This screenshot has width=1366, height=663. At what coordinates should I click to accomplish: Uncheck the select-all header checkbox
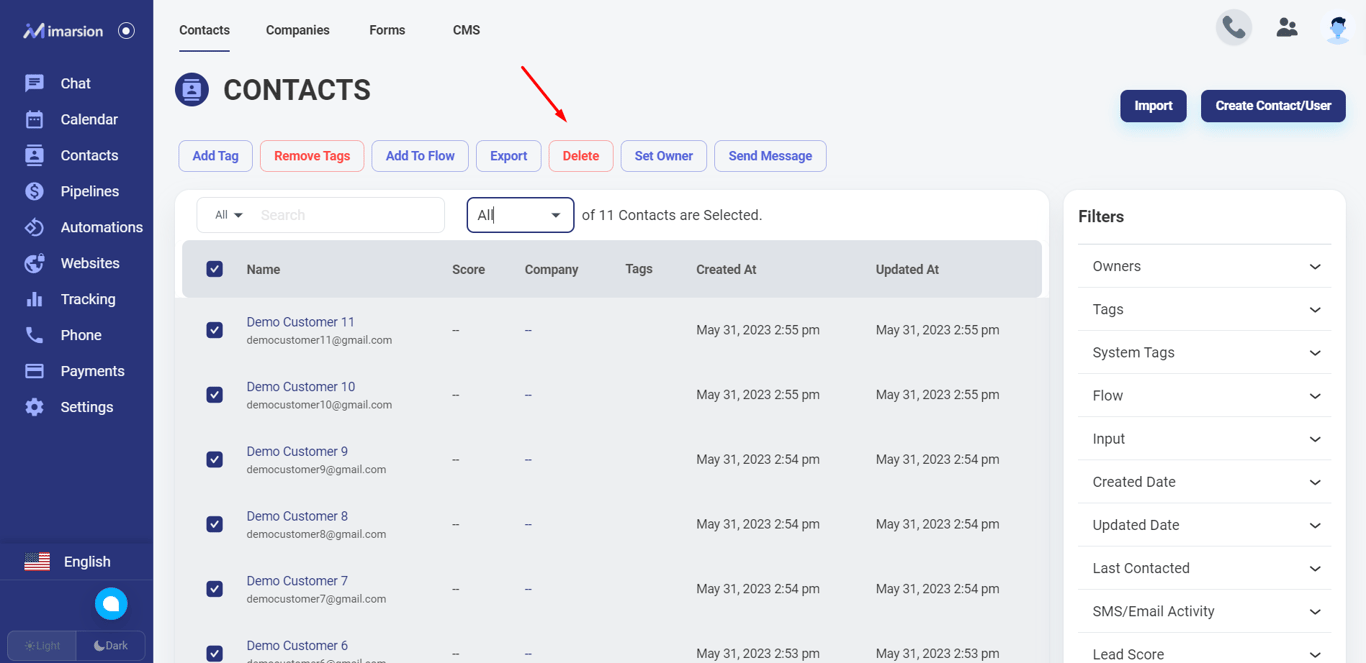click(214, 269)
